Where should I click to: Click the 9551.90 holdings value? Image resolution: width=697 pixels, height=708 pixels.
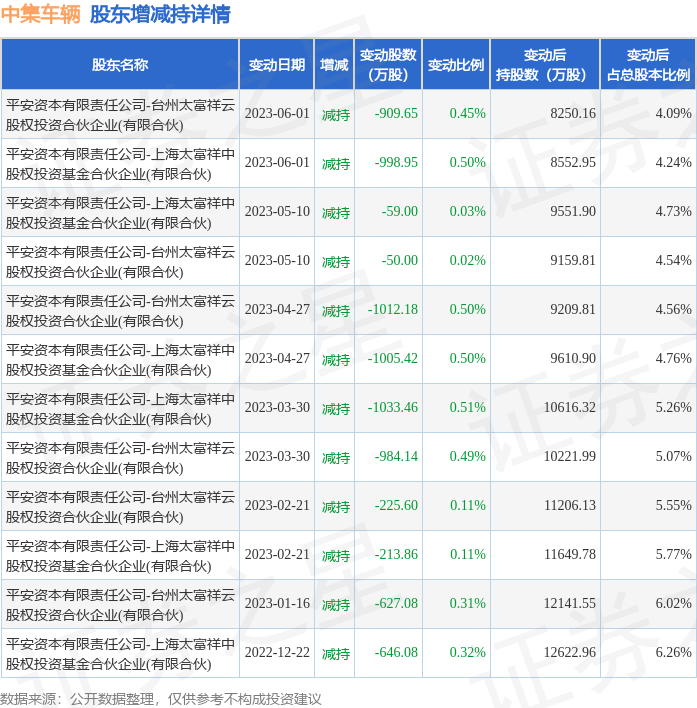pyautogui.click(x=573, y=211)
